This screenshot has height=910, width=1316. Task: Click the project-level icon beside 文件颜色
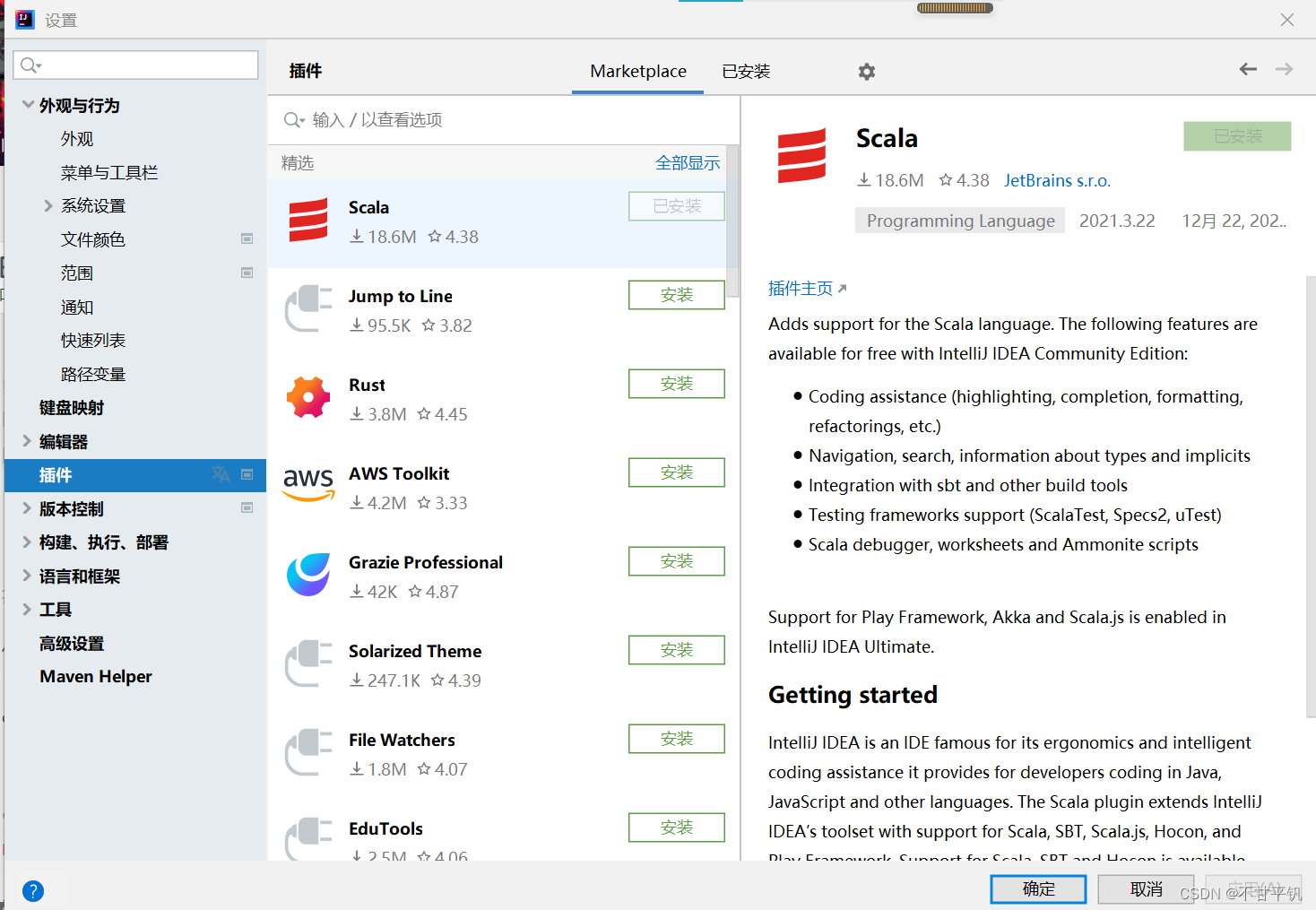pos(247,238)
